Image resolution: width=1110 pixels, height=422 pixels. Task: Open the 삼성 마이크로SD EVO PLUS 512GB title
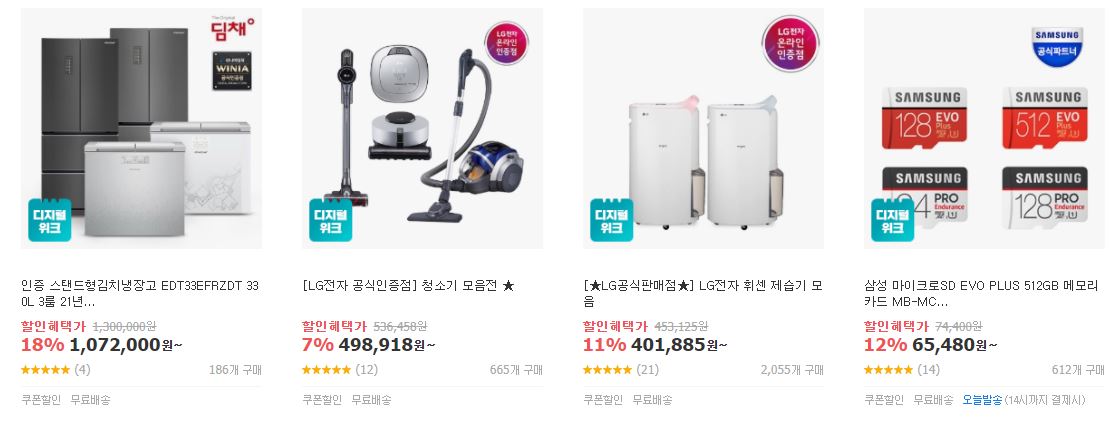(981, 294)
